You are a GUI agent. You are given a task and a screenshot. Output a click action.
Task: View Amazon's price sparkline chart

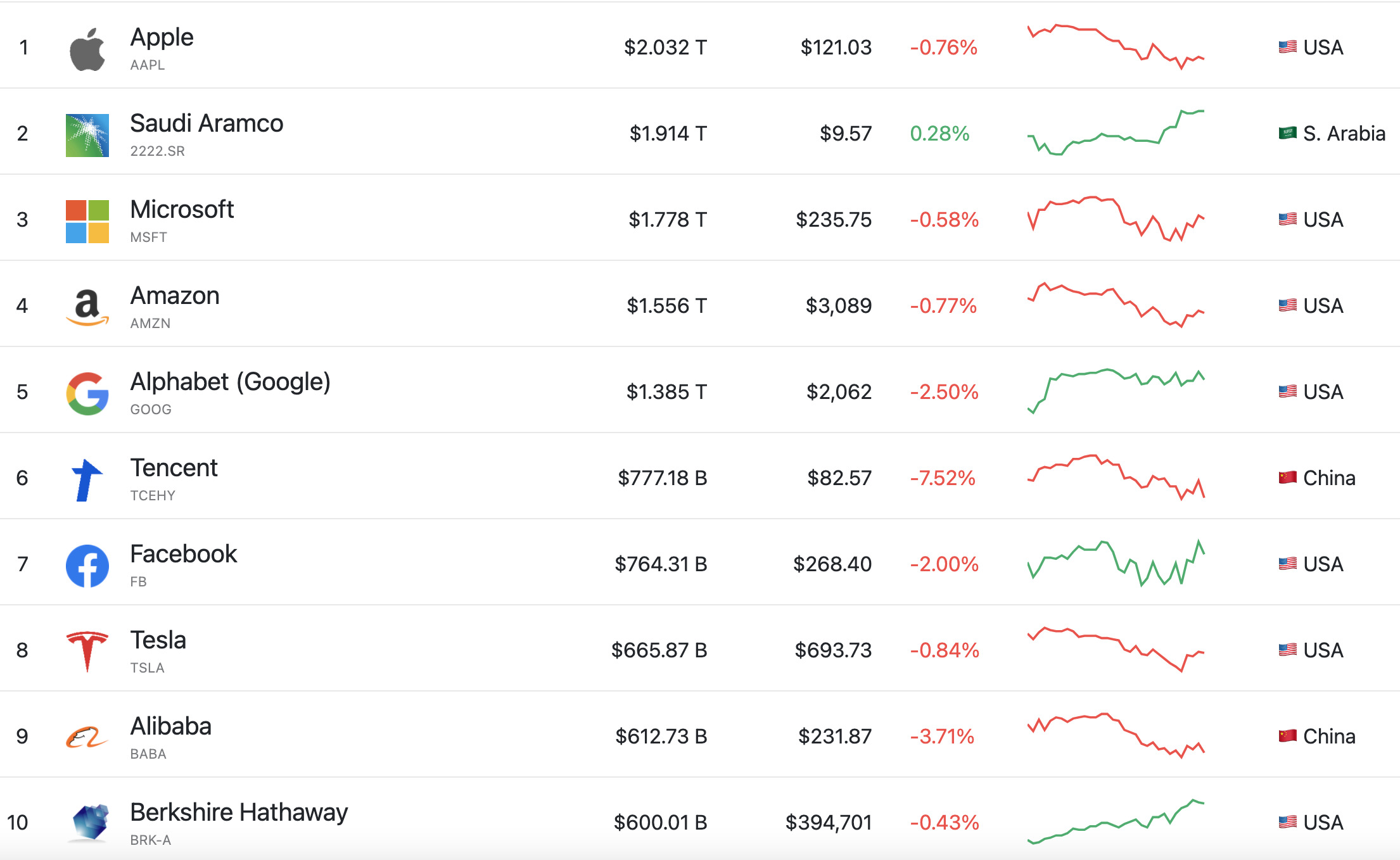(1116, 305)
